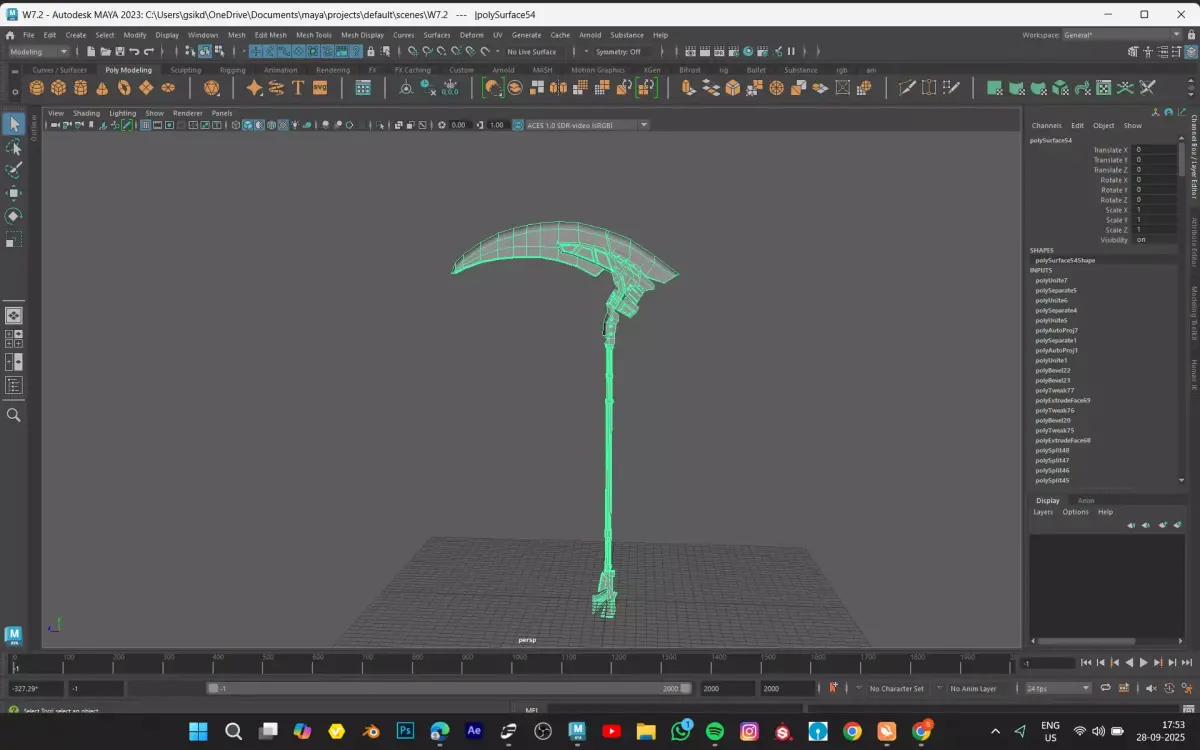Create polygon Type text with T icon
Screen dimensions: 1200x750
(x=298, y=88)
